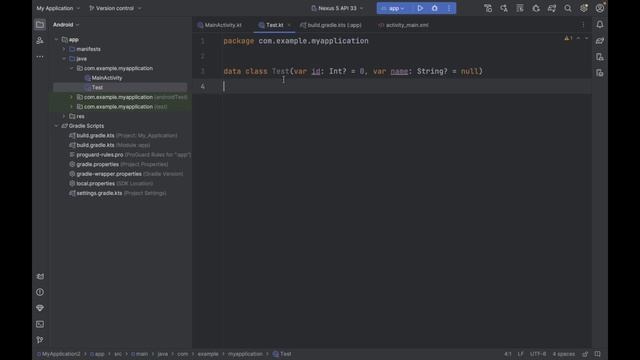Expand the manifests folder
The image size is (640, 360).
tap(64, 49)
